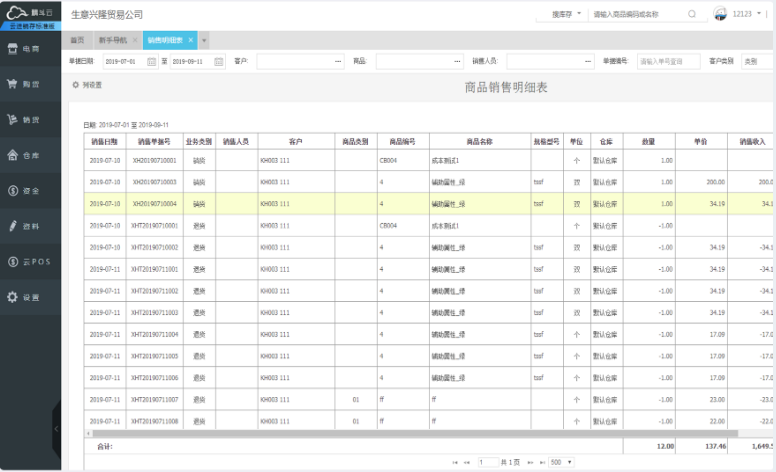Image resolution: width=776 pixels, height=472 pixels.
Task: Click the unit price 200.00 cell
Action: point(701,182)
